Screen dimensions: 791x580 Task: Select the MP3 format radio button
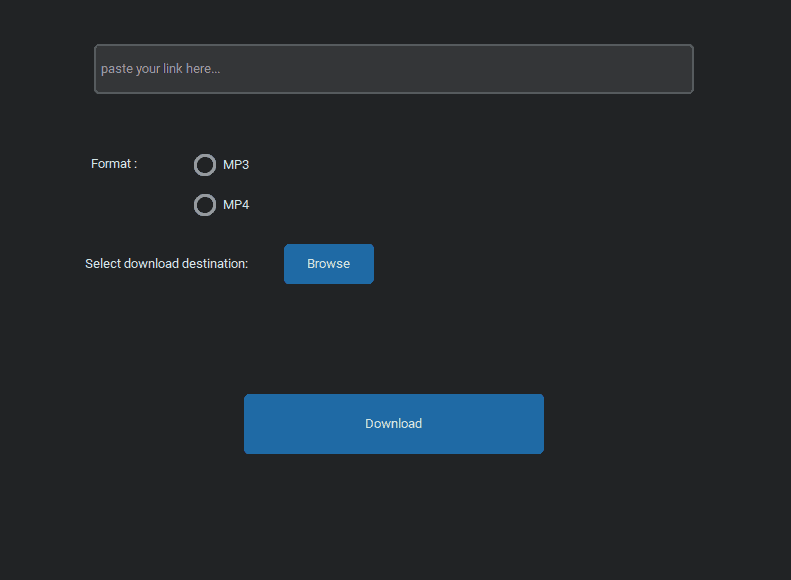pos(205,165)
